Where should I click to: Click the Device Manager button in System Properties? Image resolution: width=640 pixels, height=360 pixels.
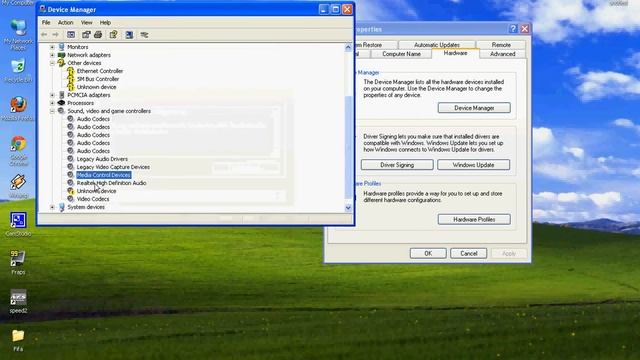coord(474,108)
